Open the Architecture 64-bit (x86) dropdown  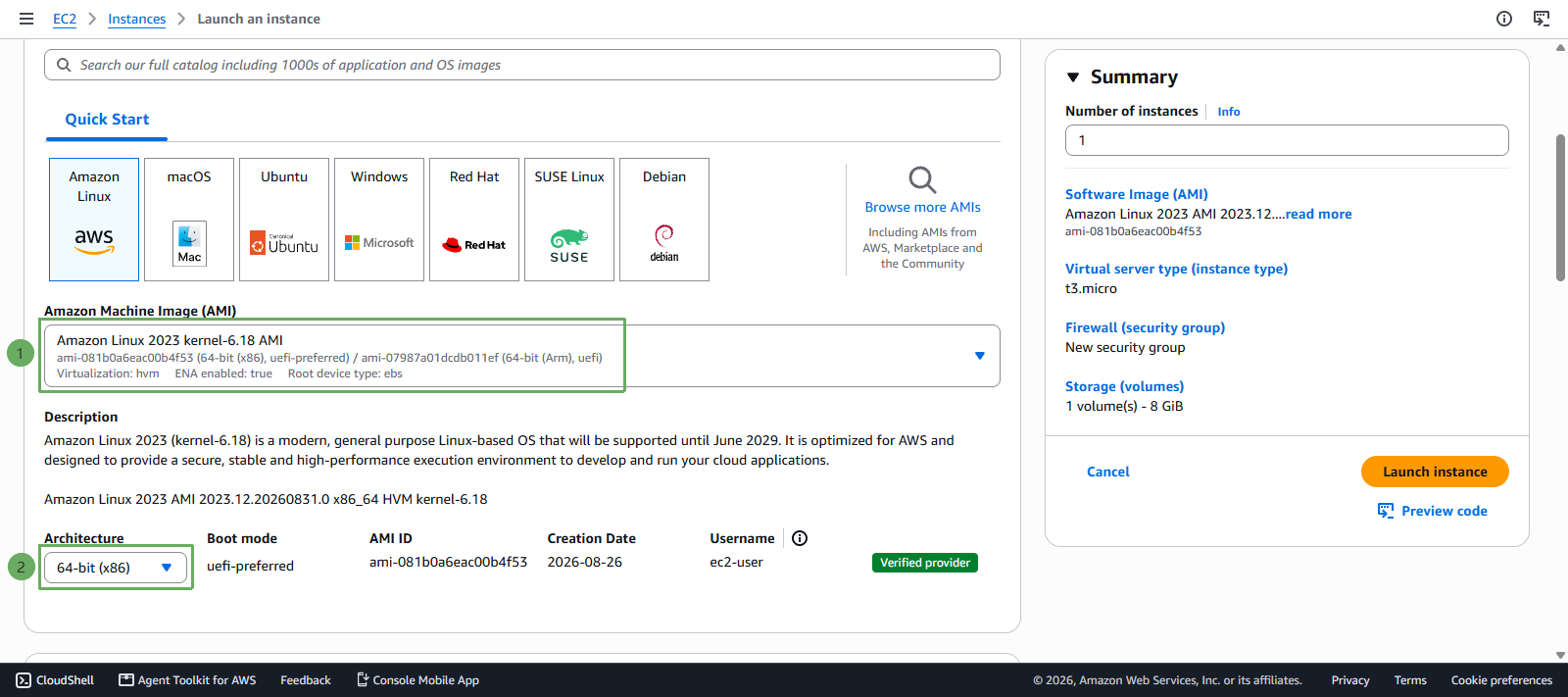(116, 568)
